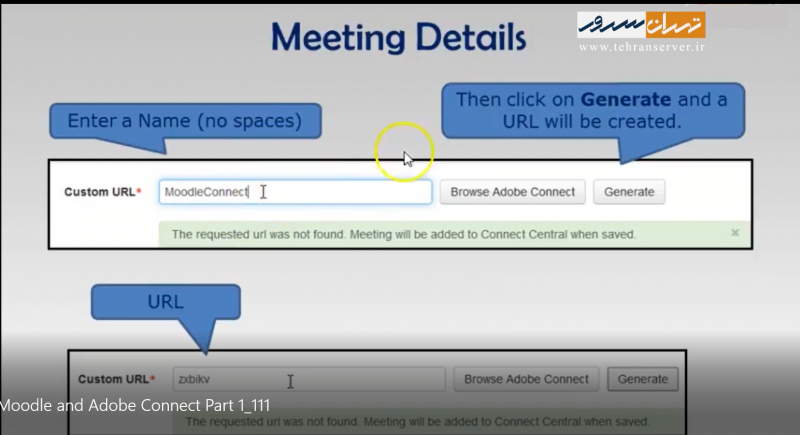The width and height of the screenshot is (800, 435).
Task: Click the red asterisk beside the upper Custom URL
Action: pos(139,191)
